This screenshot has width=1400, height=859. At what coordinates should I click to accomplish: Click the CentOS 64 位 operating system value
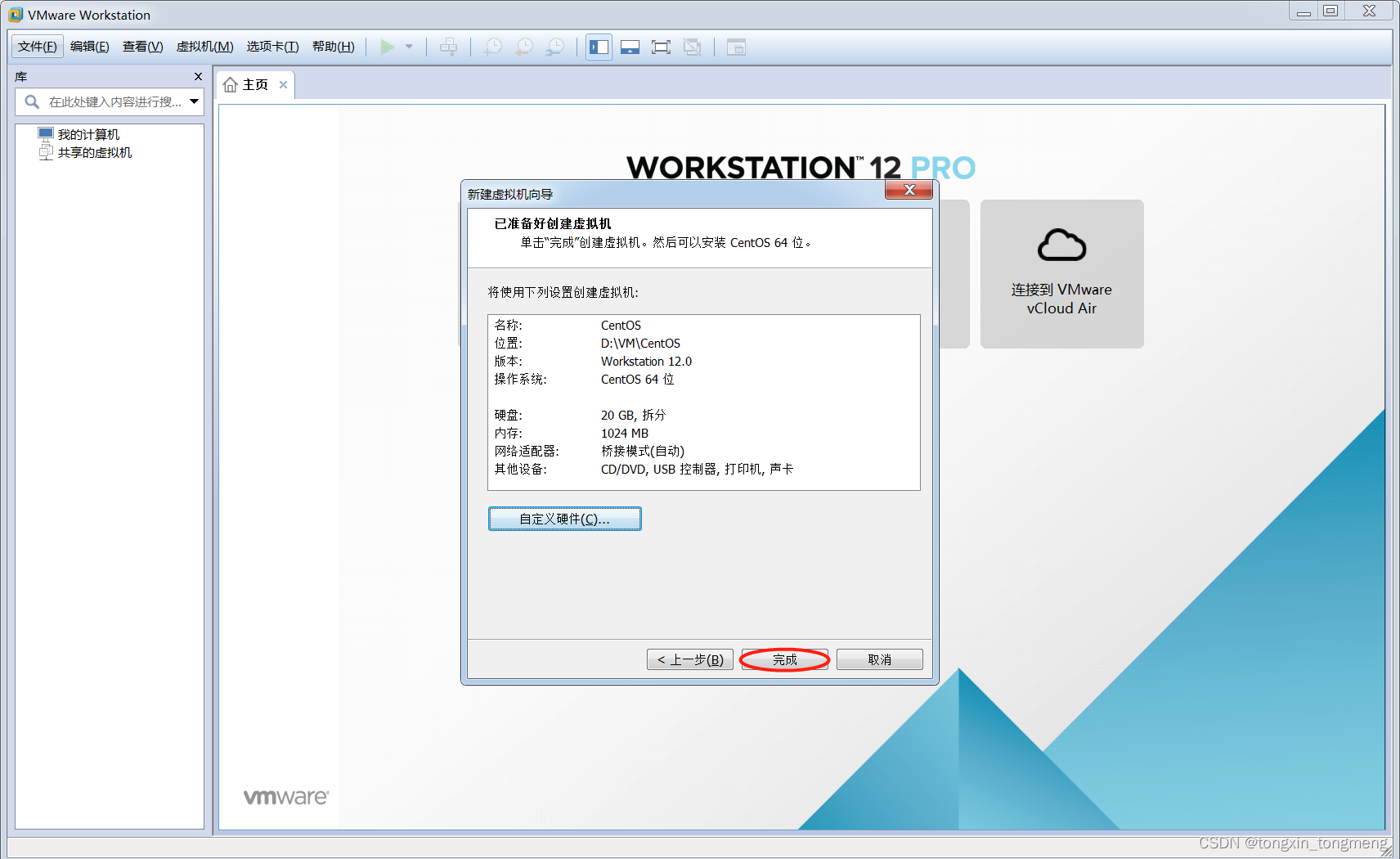click(637, 380)
